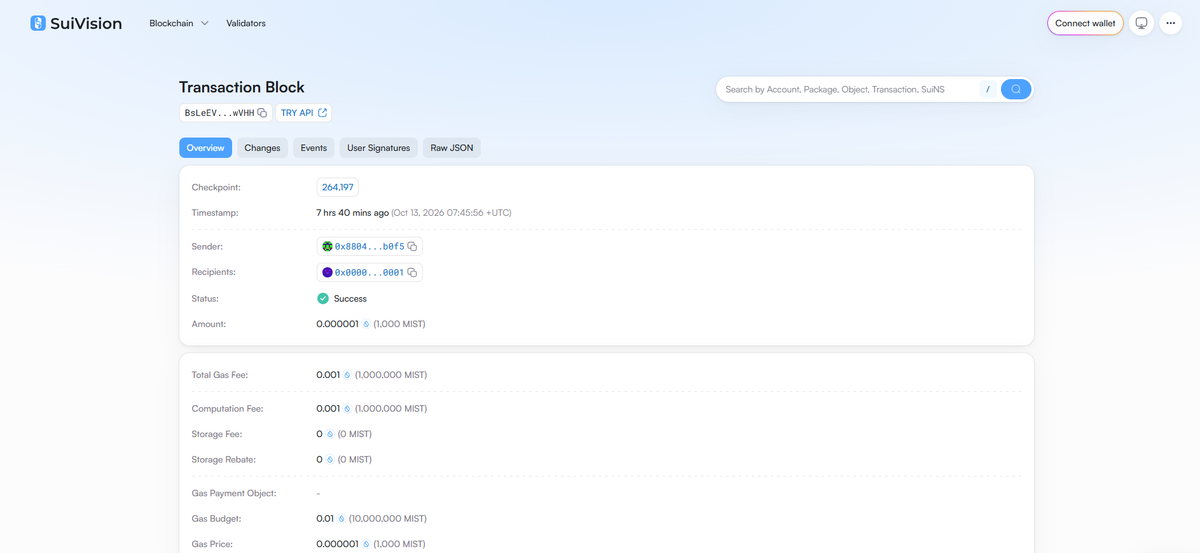1200x553 pixels.
Task: Click the SuiVision logo icon
Action: [x=38, y=23]
